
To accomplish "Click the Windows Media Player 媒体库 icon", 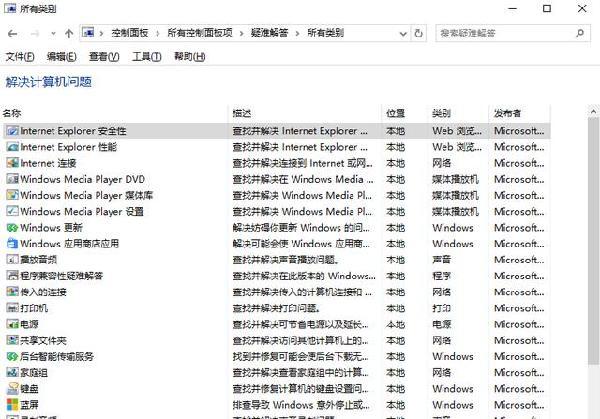I will point(12,195).
